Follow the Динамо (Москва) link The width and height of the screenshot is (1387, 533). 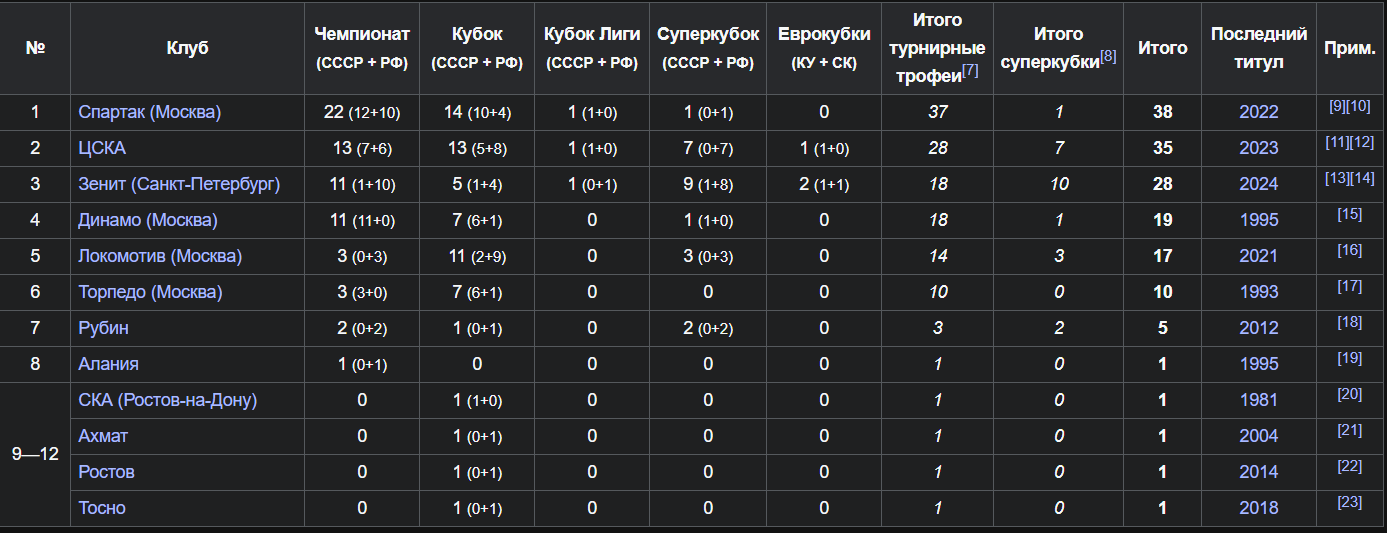[x=148, y=220]
